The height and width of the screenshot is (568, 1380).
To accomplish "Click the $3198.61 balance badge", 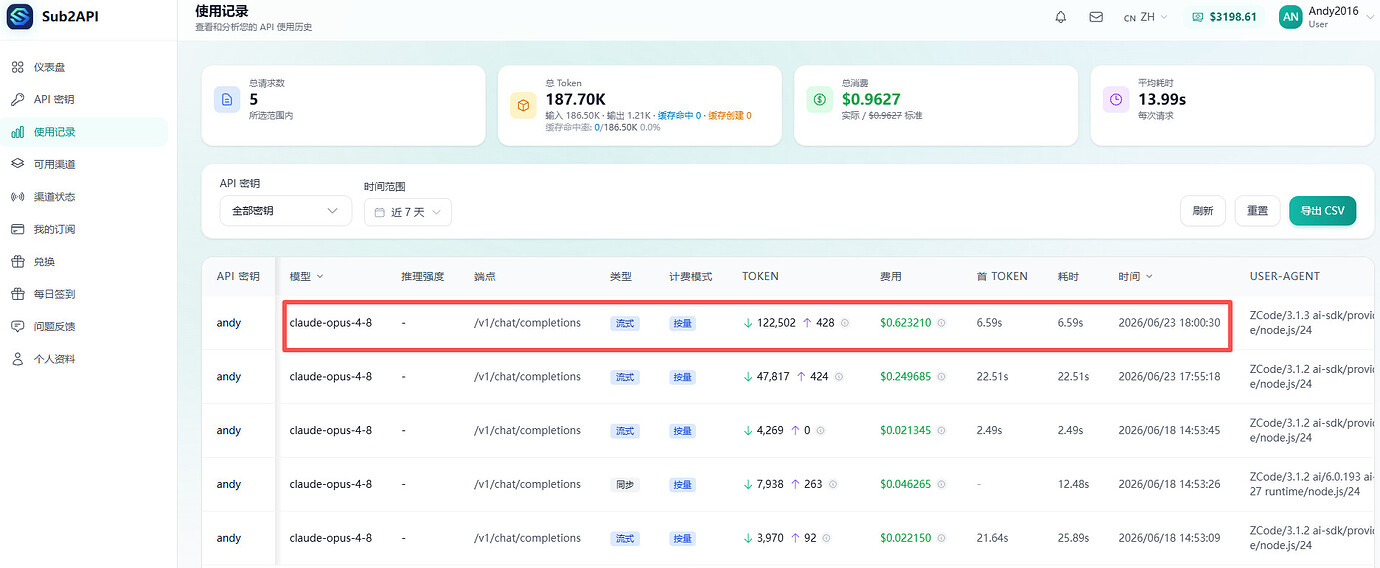I will pos(1225,17).
